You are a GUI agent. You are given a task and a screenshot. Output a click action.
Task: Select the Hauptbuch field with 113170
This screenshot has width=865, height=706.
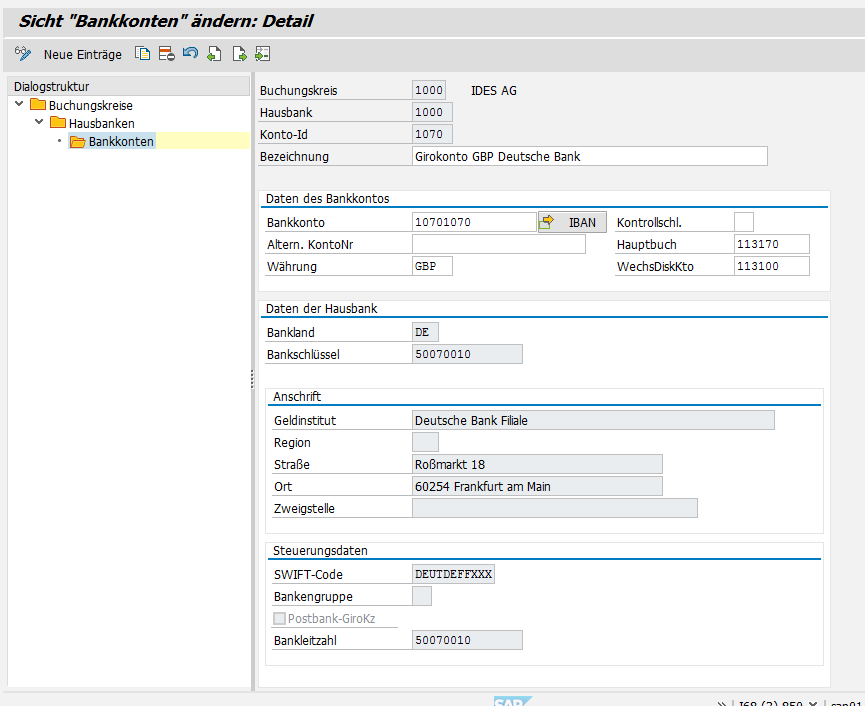(x=770, y=244)
